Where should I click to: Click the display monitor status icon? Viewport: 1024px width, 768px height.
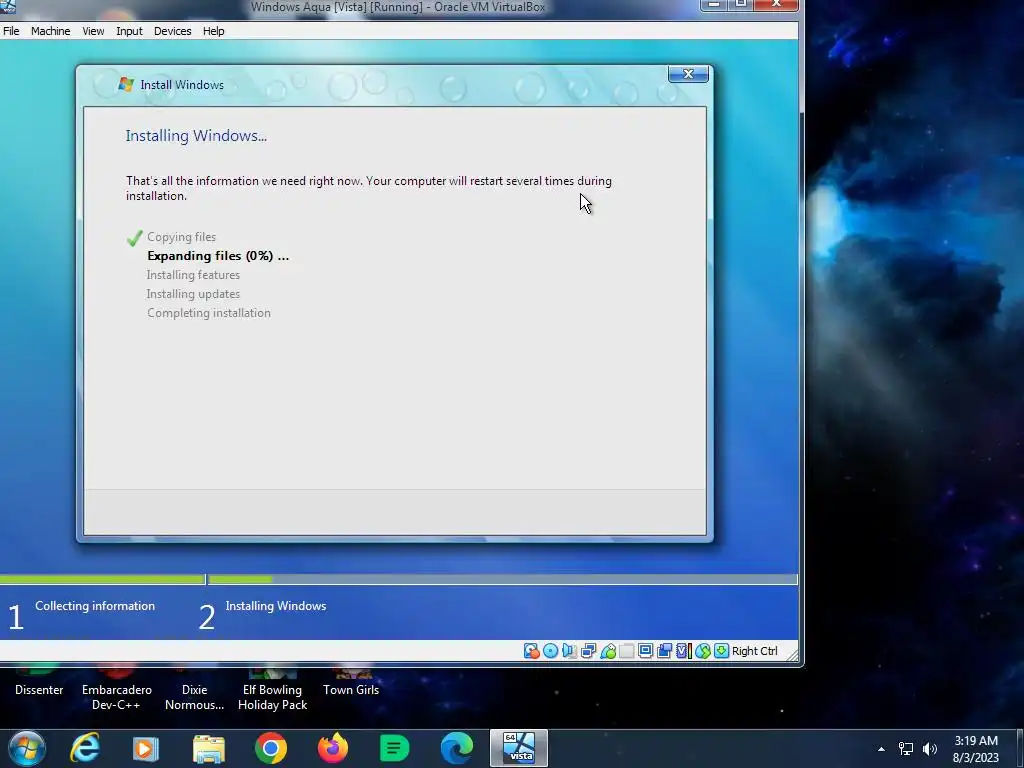[x=645, y=650]
